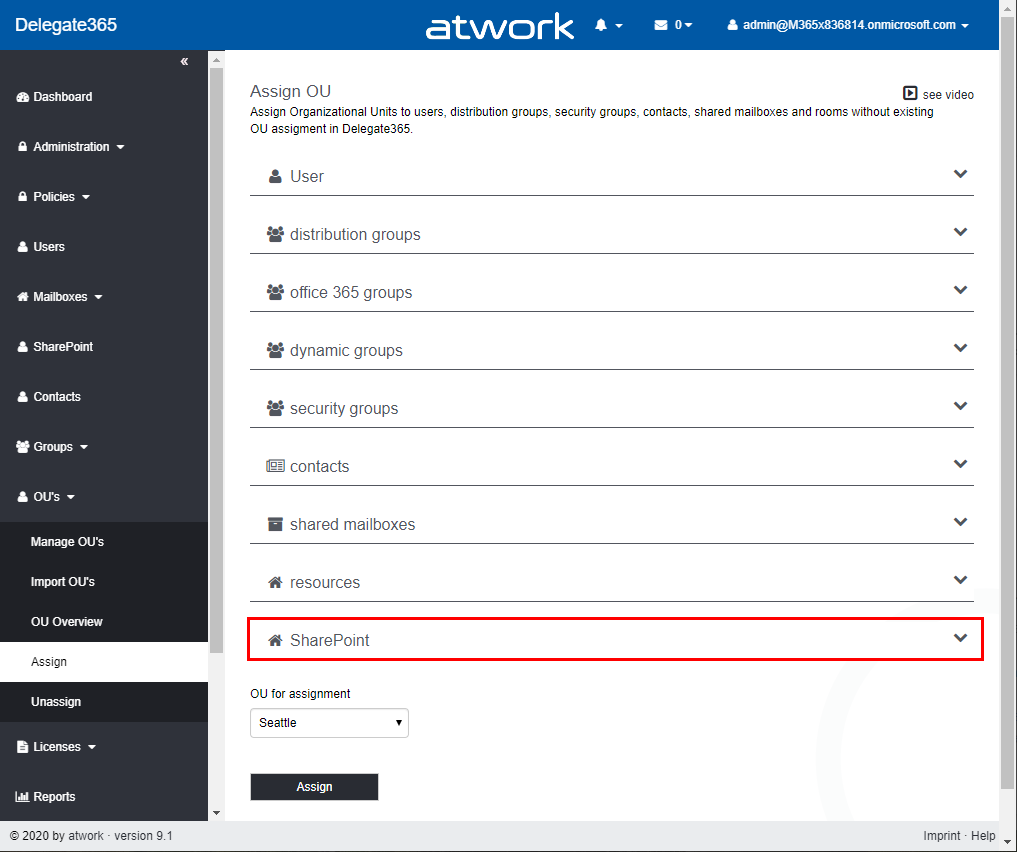Click the Reports bar chart icon

tap(22, 796)
